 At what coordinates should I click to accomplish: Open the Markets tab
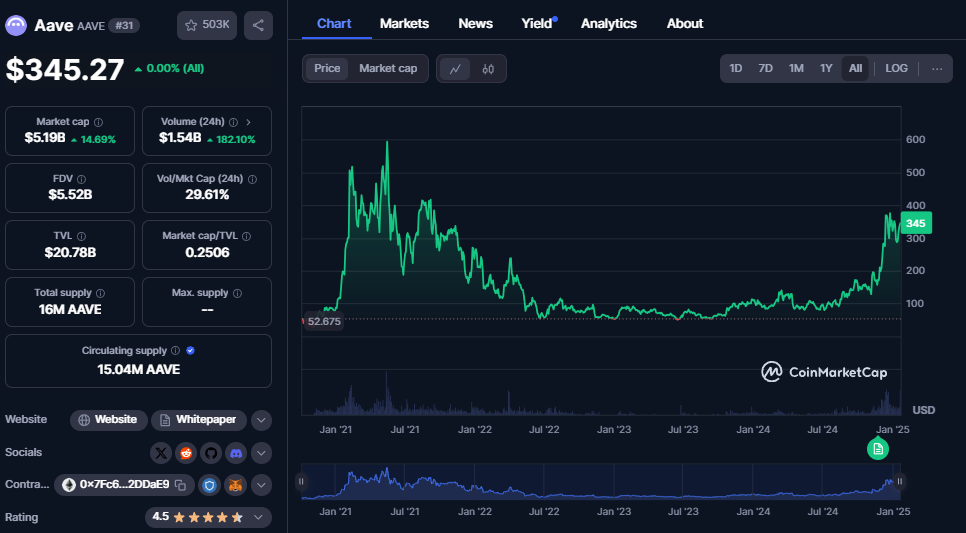pyautogui.click(x=404, y=23)
